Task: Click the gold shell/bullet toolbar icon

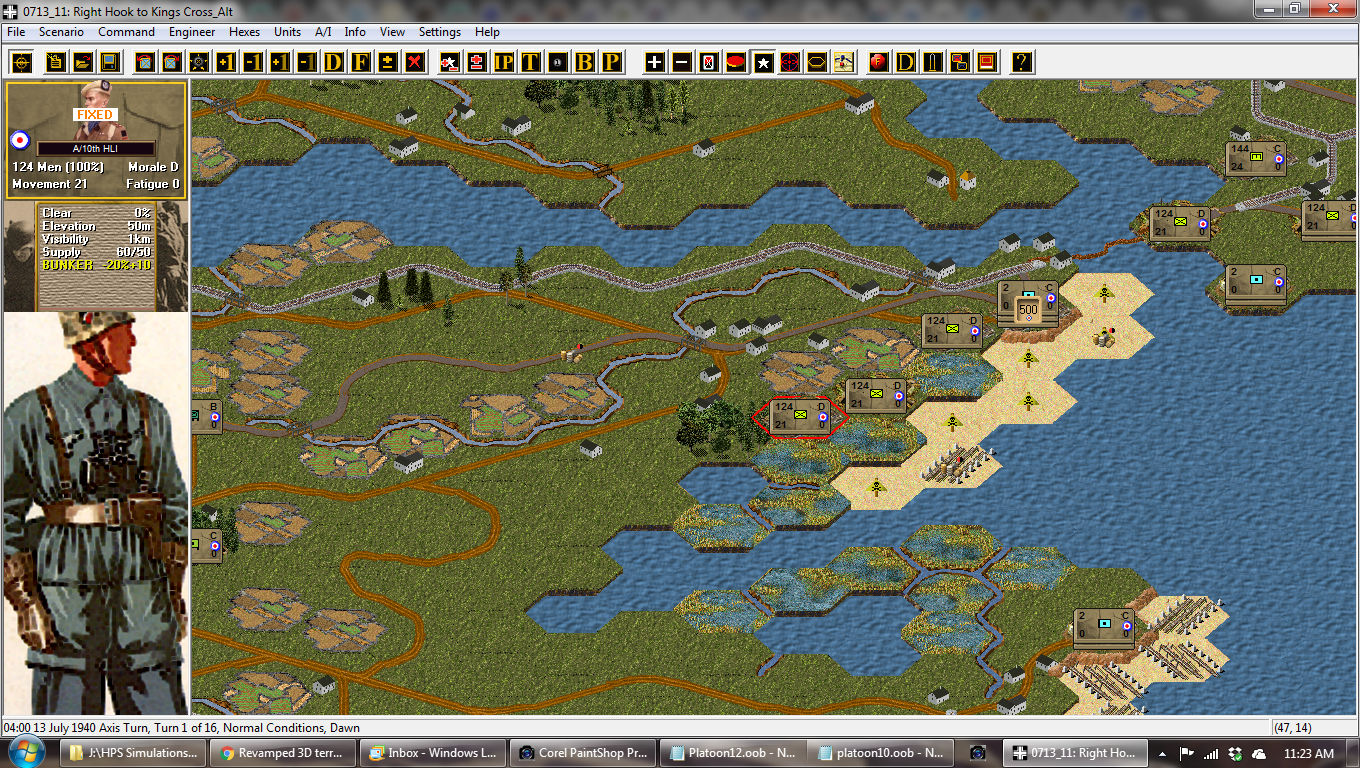Action: pos(932,62)
